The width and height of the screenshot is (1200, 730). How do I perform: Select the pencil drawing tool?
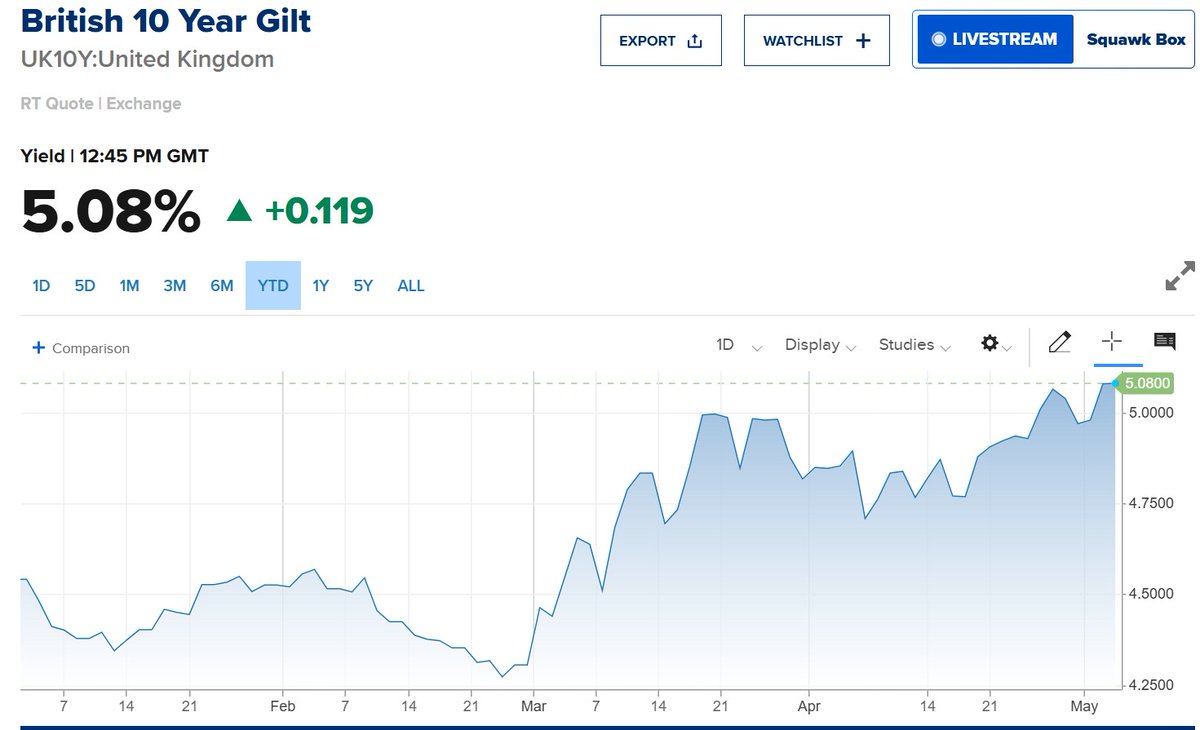coord(1060,343)
